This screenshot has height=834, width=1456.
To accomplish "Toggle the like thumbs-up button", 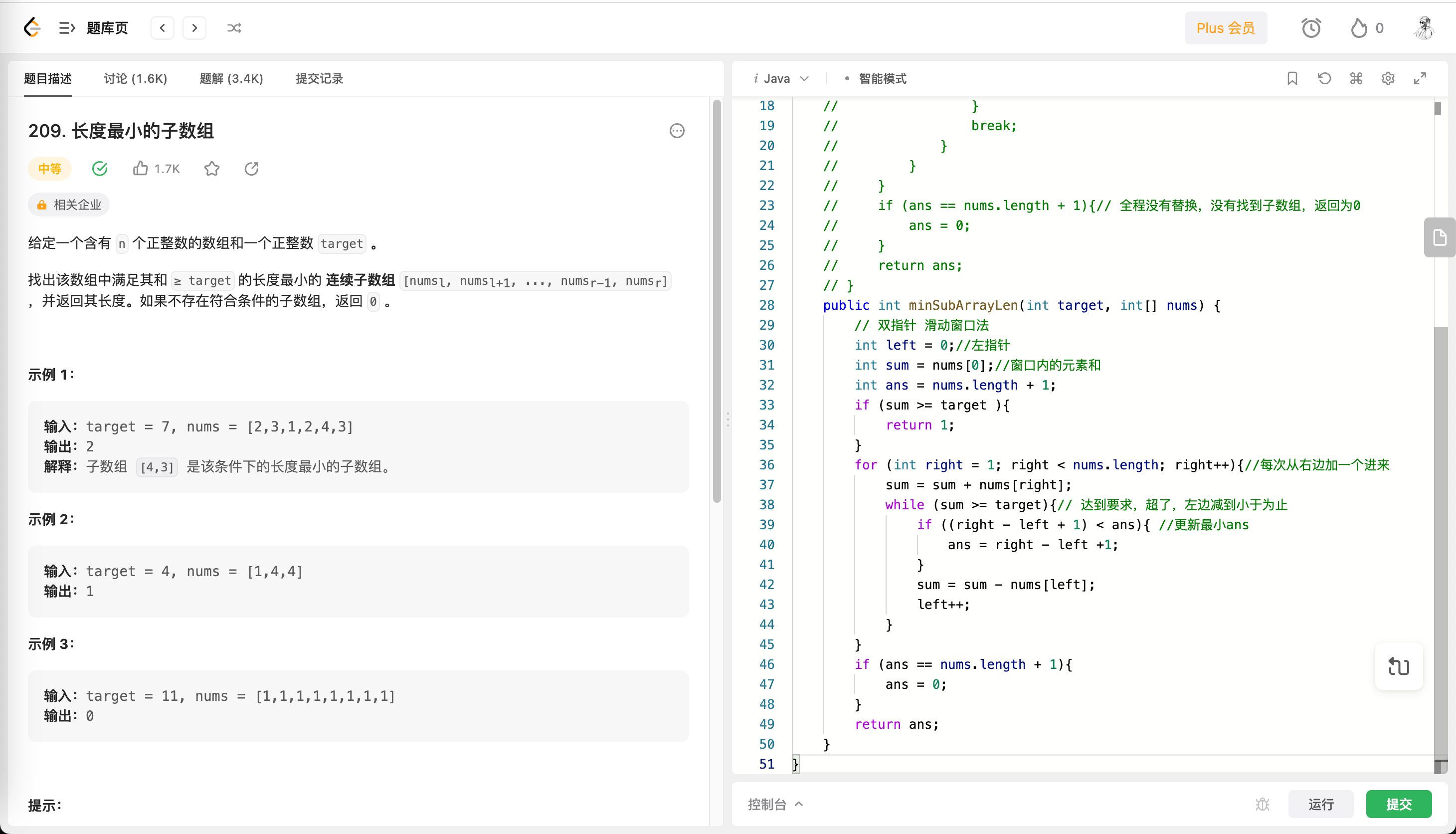I will 141,169.
